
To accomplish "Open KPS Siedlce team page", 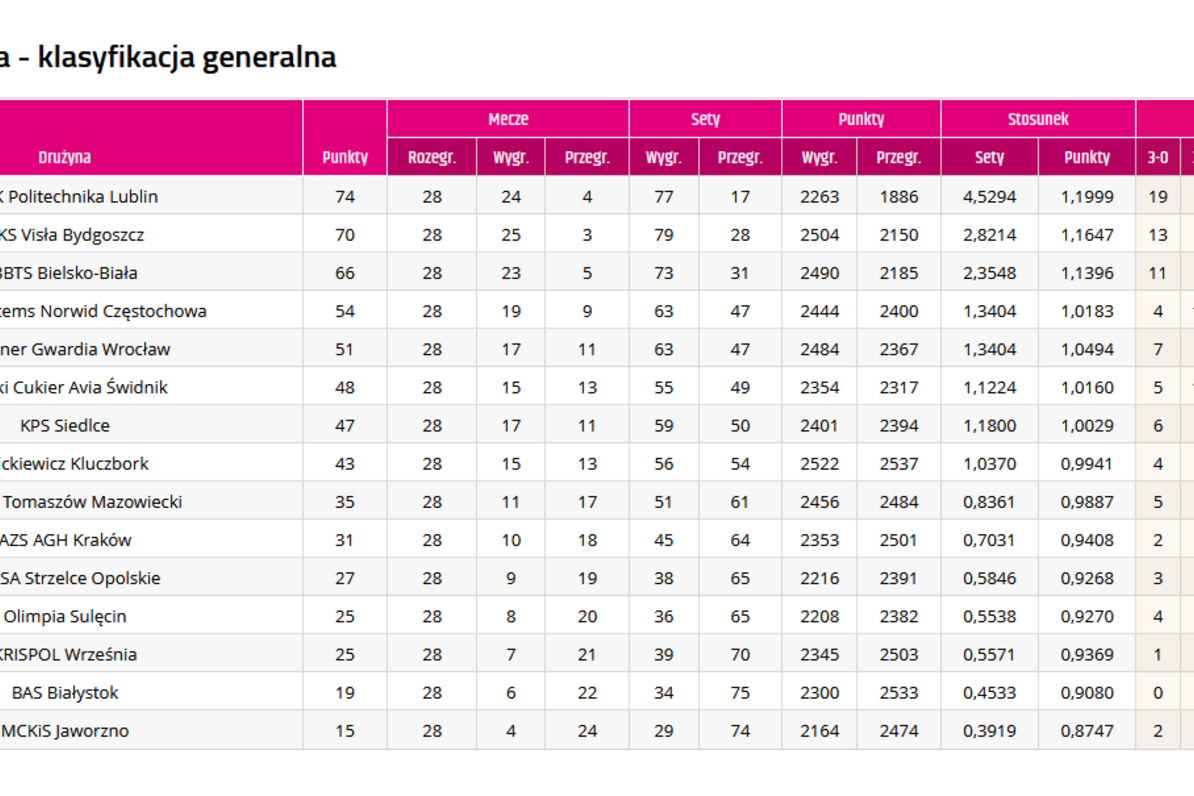I will click(x=65, y=425).
